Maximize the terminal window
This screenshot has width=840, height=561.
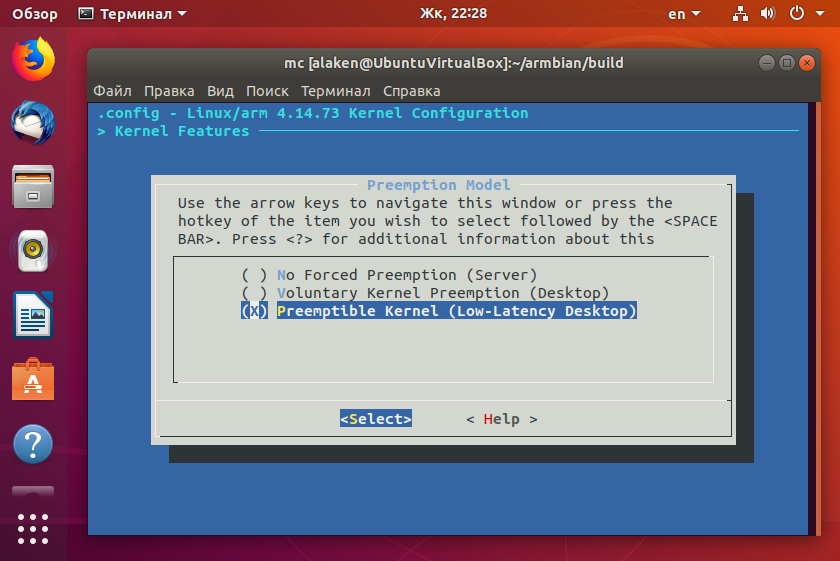pos(786,63)
